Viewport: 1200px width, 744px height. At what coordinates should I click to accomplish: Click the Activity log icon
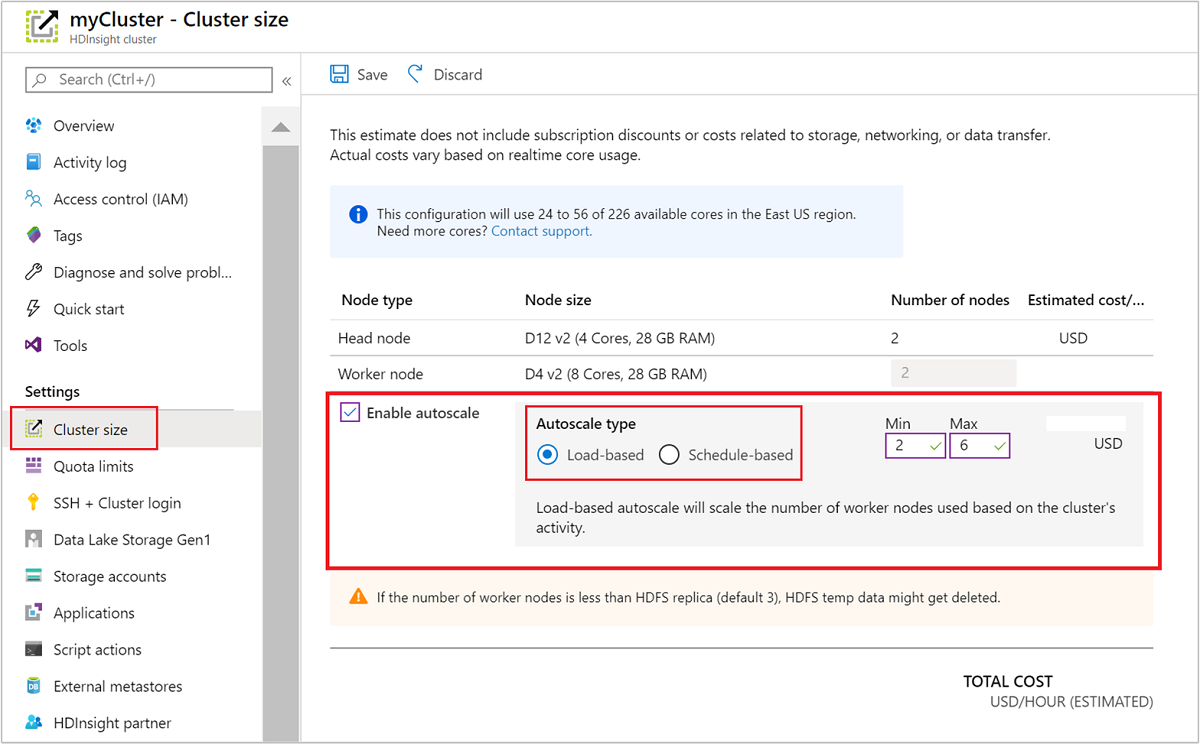coord(34,162)
